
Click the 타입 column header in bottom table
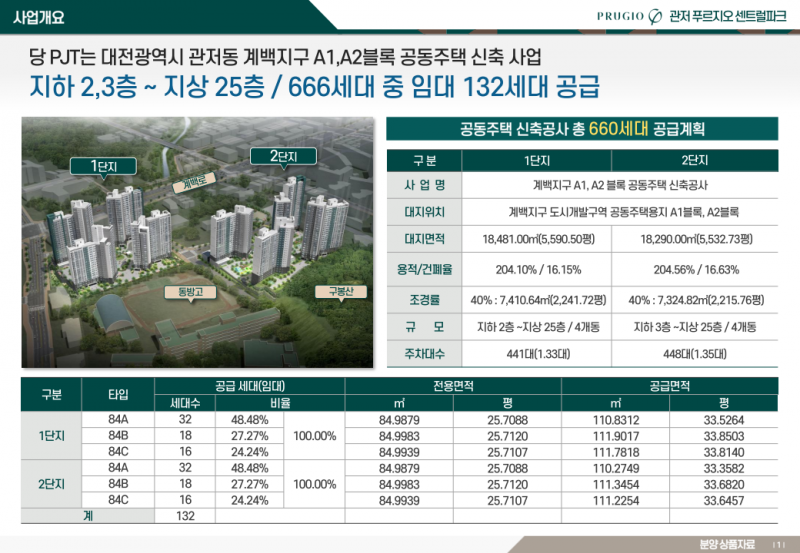(x=118, y=394)
